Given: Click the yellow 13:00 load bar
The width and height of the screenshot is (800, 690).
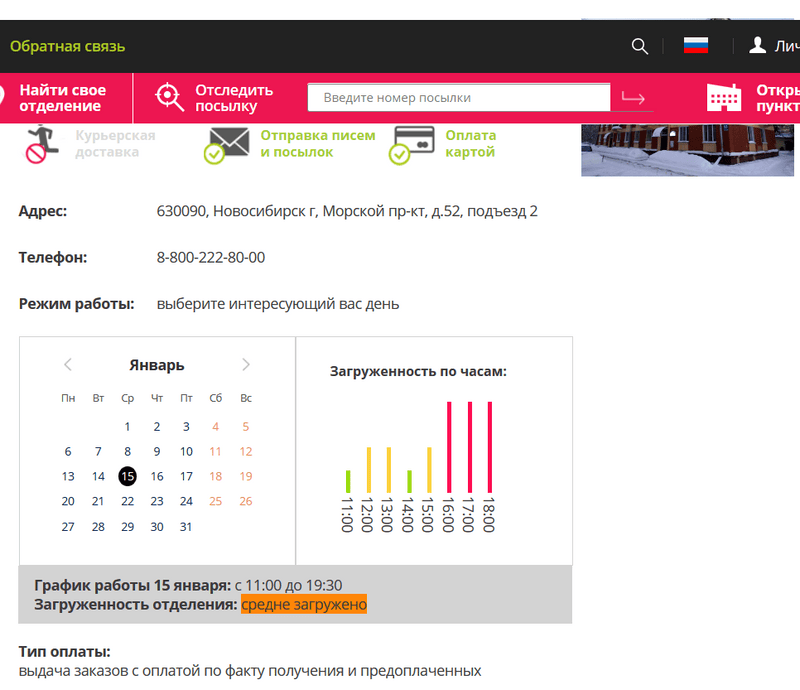Looking at the screenshot, I should tap(389, 470).
